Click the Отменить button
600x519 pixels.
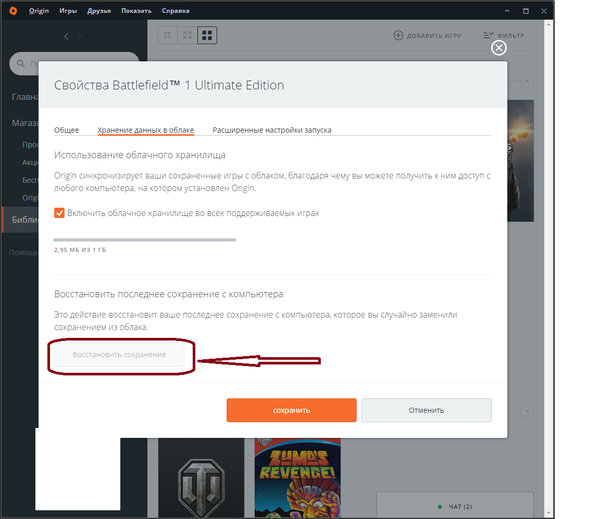tap(426, 410)
